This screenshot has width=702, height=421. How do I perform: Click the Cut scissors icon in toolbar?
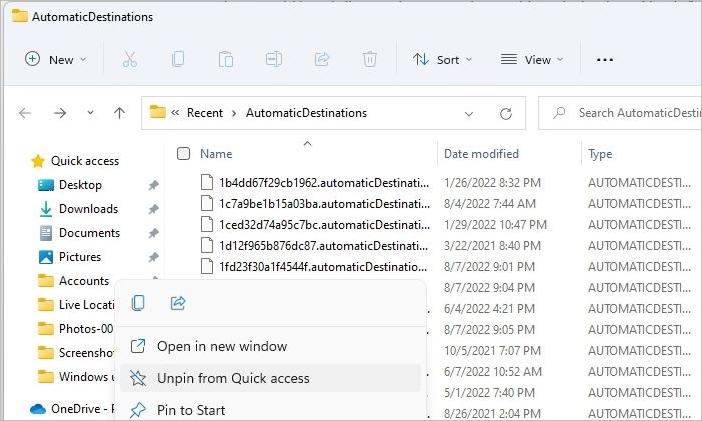(x=130, y=59)
